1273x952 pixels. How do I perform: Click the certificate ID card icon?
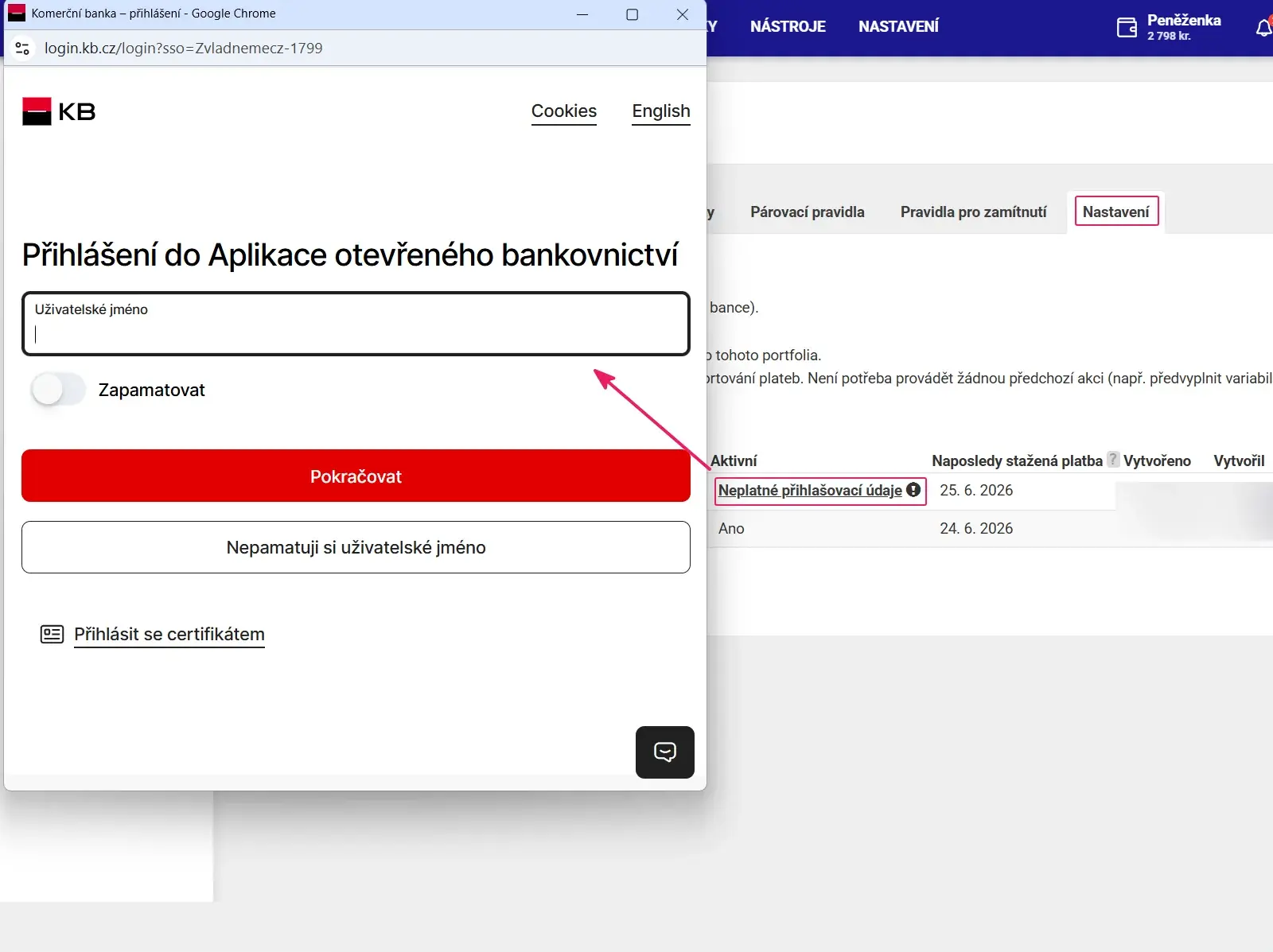click(53, 634)
